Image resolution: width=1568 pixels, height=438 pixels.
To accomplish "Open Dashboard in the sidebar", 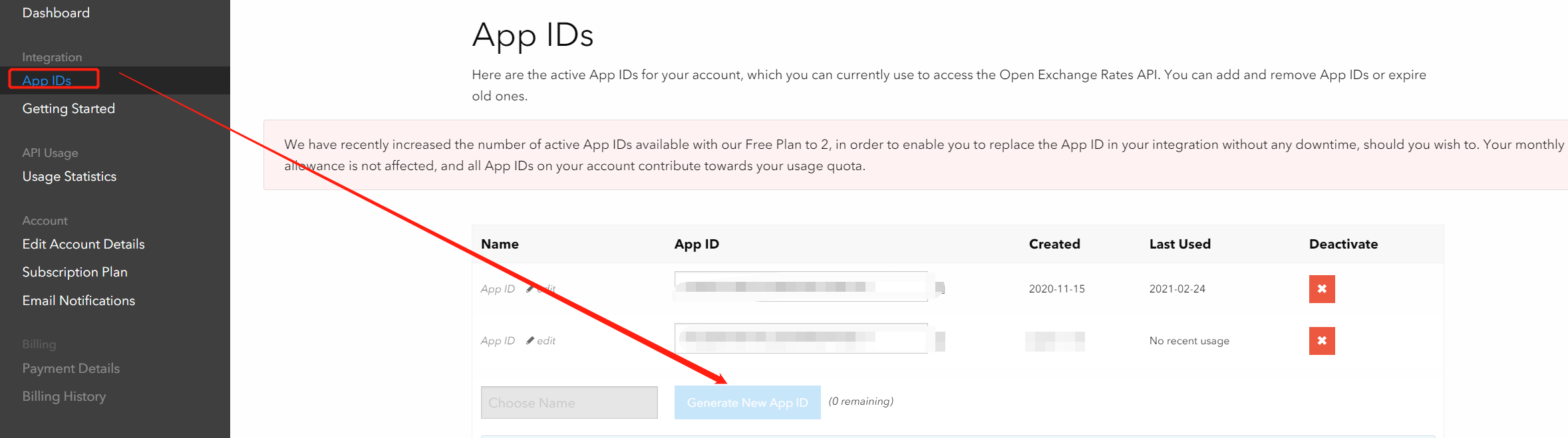I will pos(56,13).
